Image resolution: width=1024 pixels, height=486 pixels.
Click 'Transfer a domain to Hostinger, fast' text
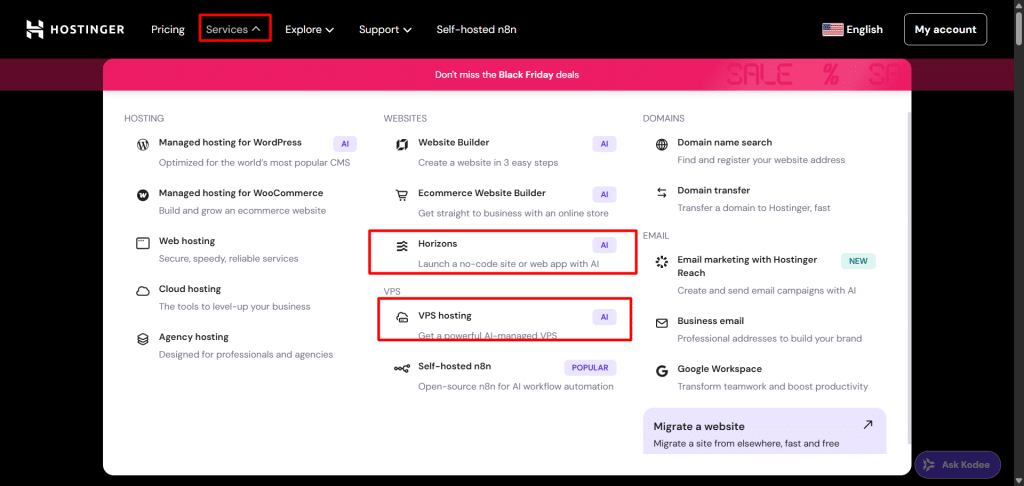coord(754,208)
